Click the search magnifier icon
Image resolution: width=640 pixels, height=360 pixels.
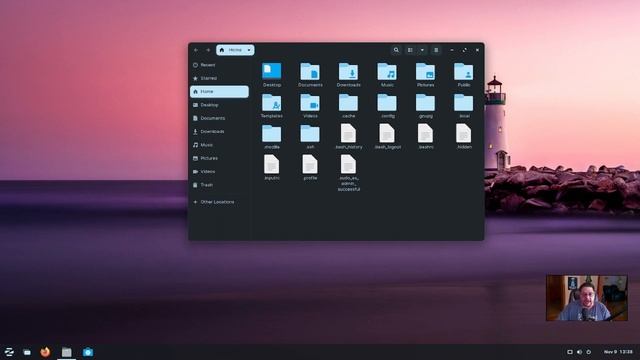click(x=396, y=50)
